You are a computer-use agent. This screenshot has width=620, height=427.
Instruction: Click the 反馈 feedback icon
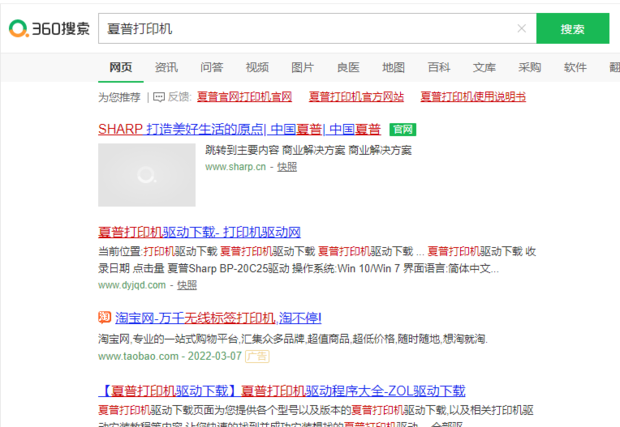pyautogui.click(x=159, y=97)
